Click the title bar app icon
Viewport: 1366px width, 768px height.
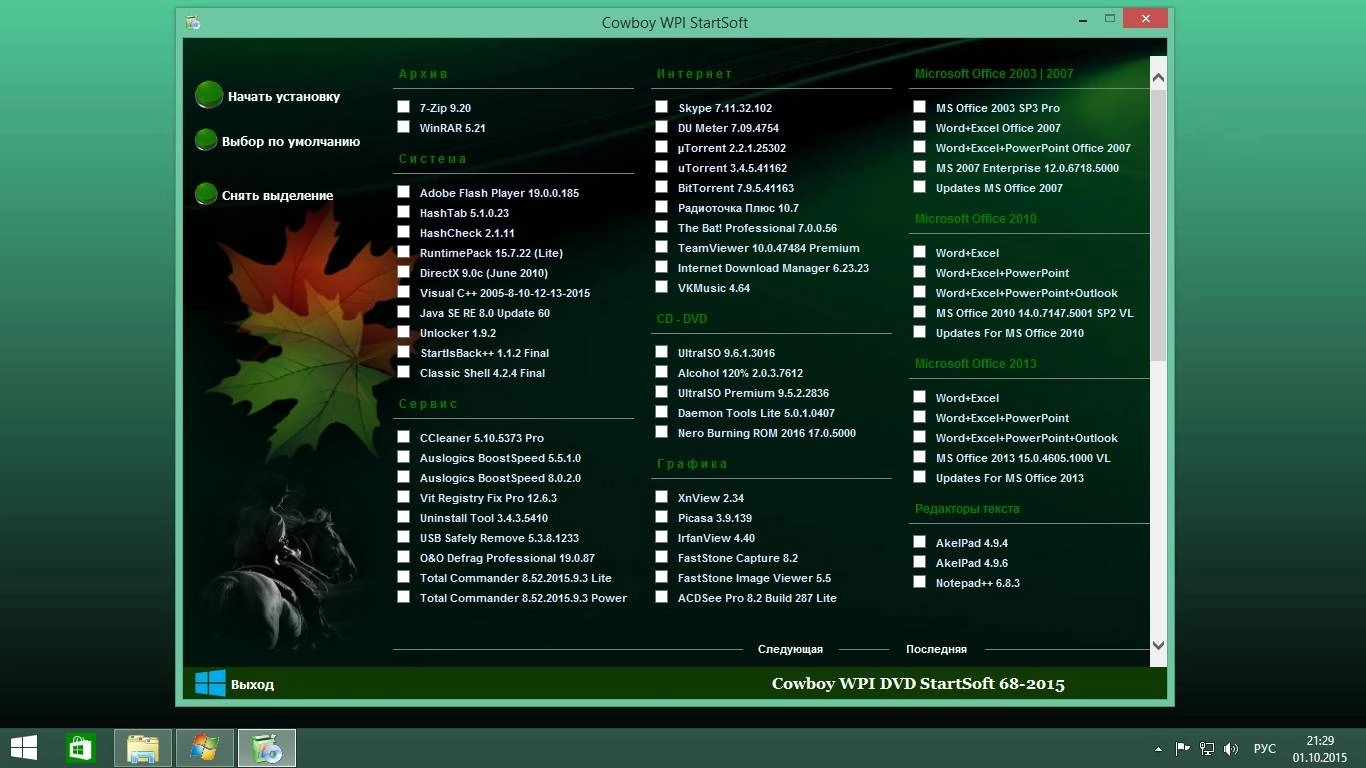pyautogui.click(x=193, y=22)
